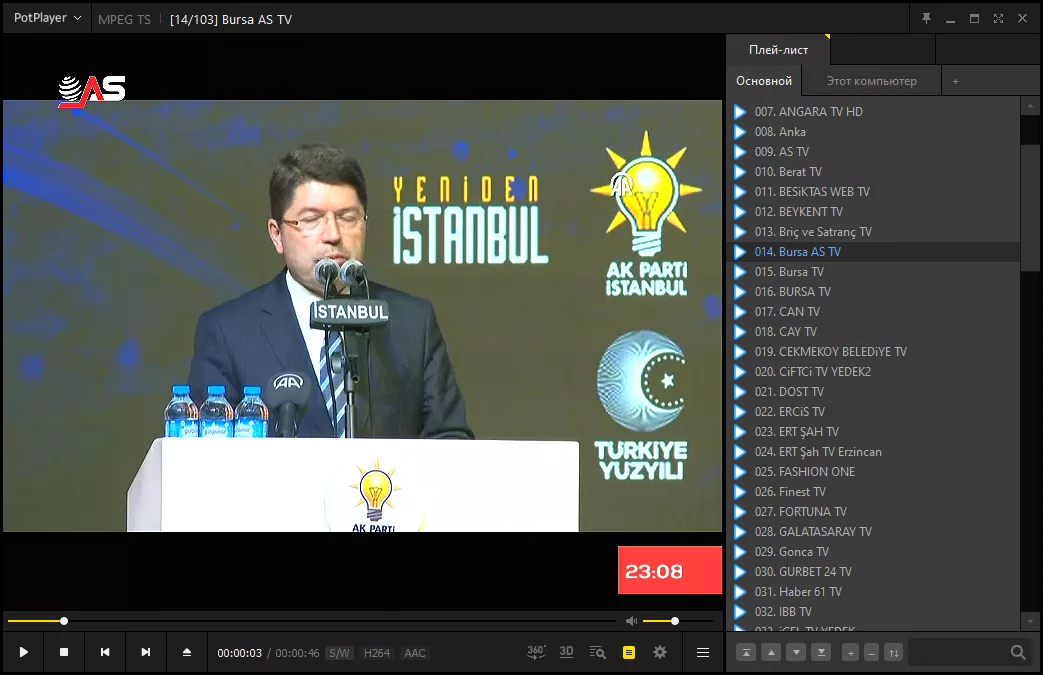
Task: Open the control panel gear icon
Action: (660, 652)
